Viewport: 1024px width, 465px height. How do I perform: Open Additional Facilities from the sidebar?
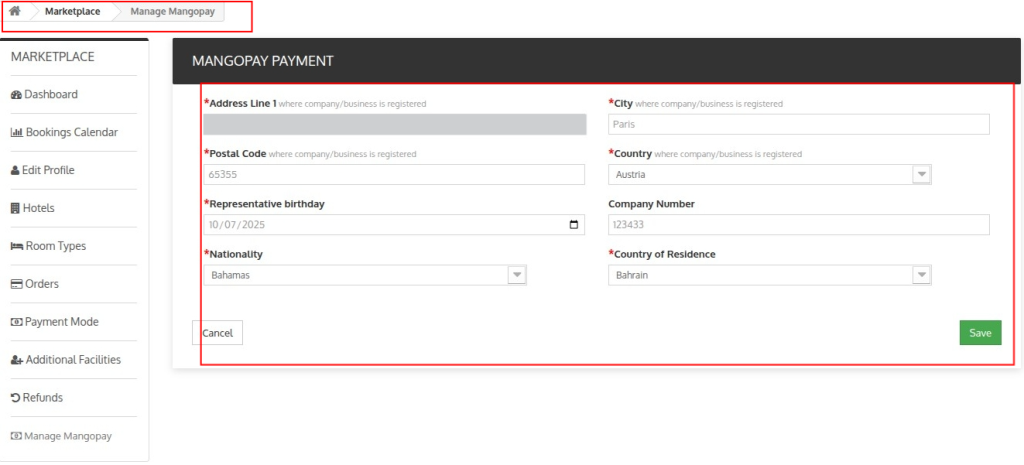click(x=74, y=360)
